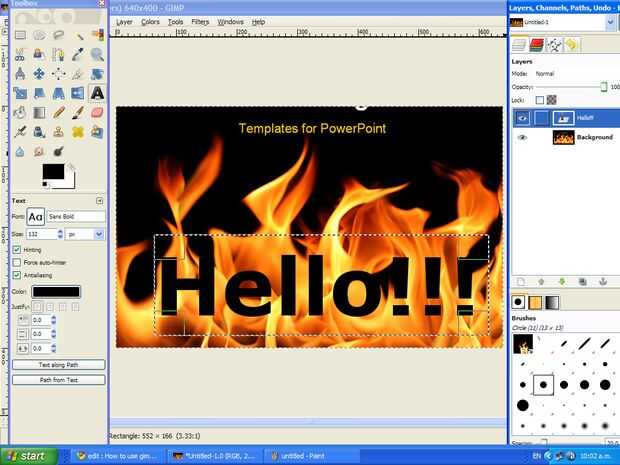The width and height of the screenshot is (620, 465).
Task: Open the Colors menu
Action: click(x=150, y=22)
